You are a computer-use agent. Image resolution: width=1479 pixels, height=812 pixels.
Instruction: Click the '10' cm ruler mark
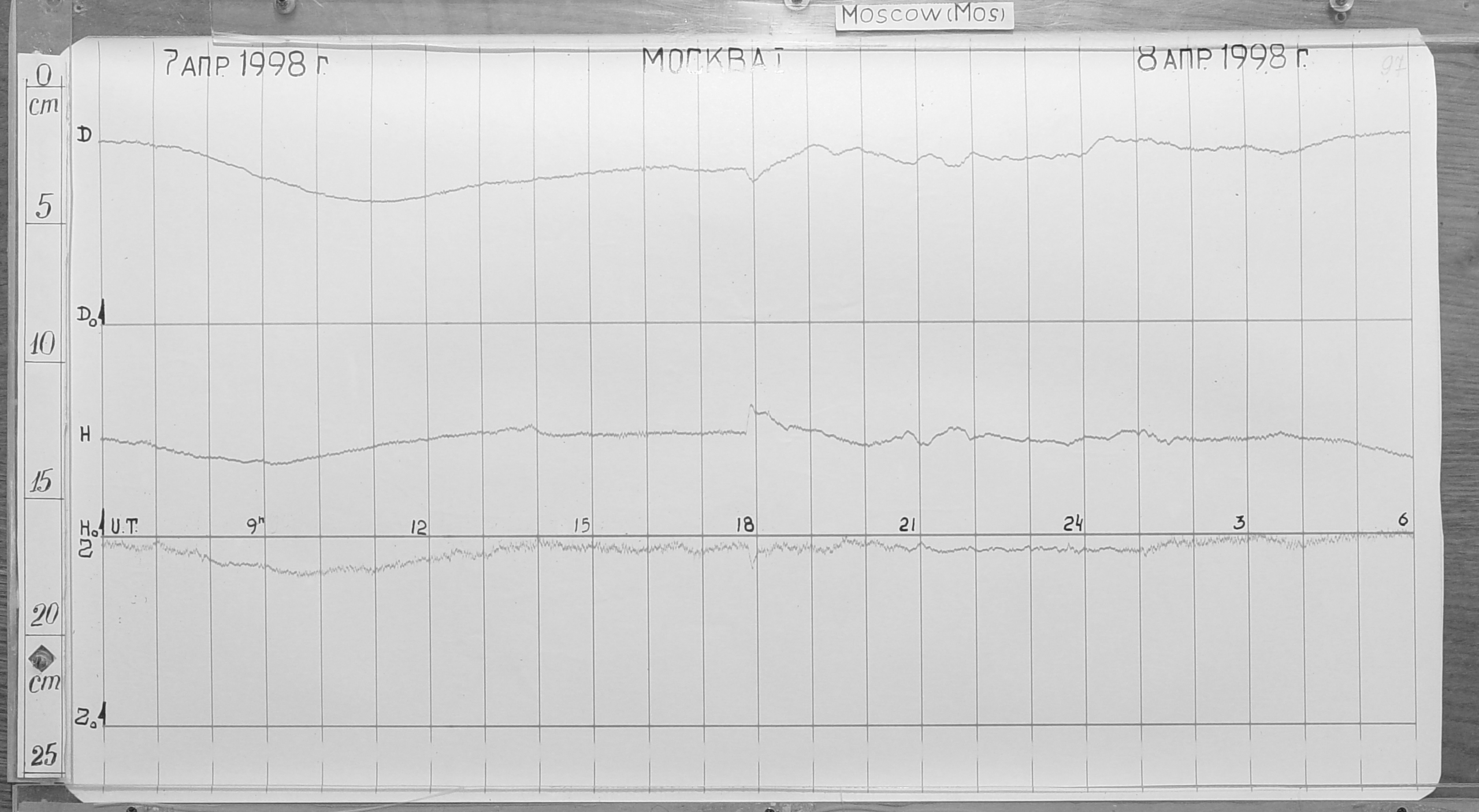(42, 345)
